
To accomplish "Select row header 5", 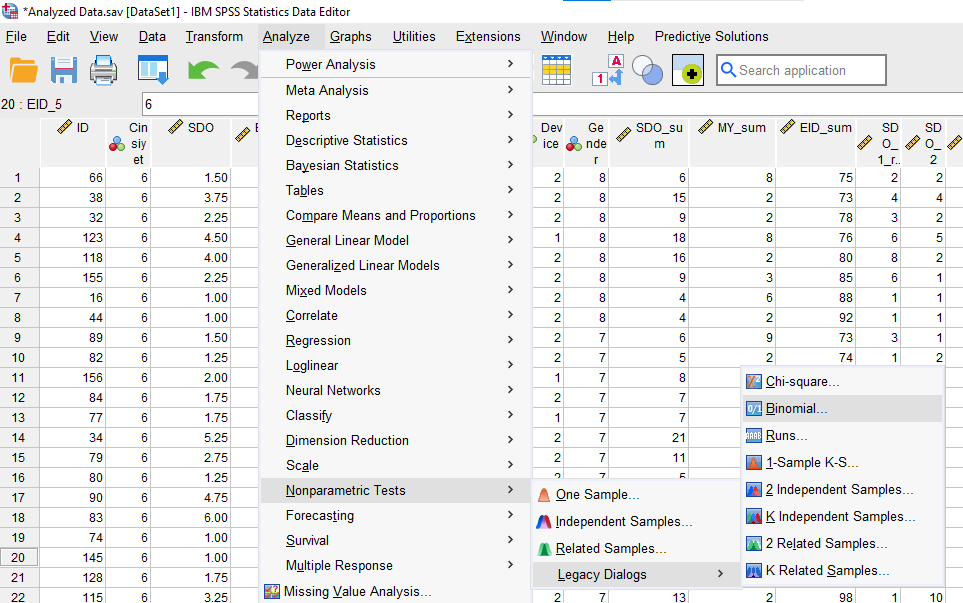I will pyautogui.click(x=18, y=258).
